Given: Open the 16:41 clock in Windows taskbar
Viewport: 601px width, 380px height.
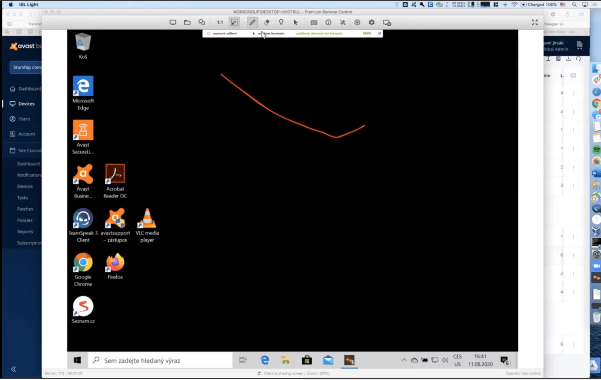Looking at the screenshot, I should tap(480, 360).
